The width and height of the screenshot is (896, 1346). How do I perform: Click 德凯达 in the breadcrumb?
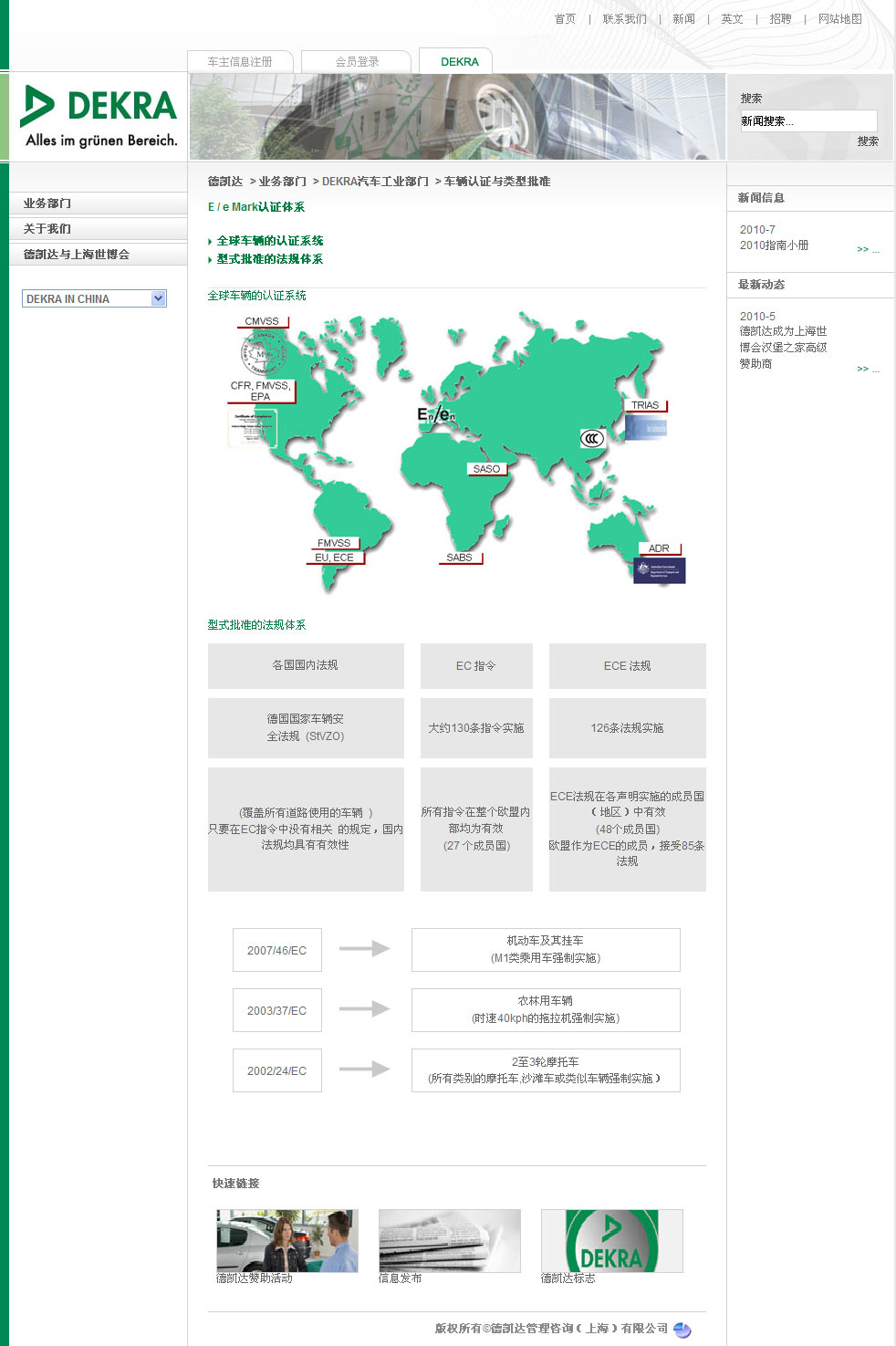(225, 182)
